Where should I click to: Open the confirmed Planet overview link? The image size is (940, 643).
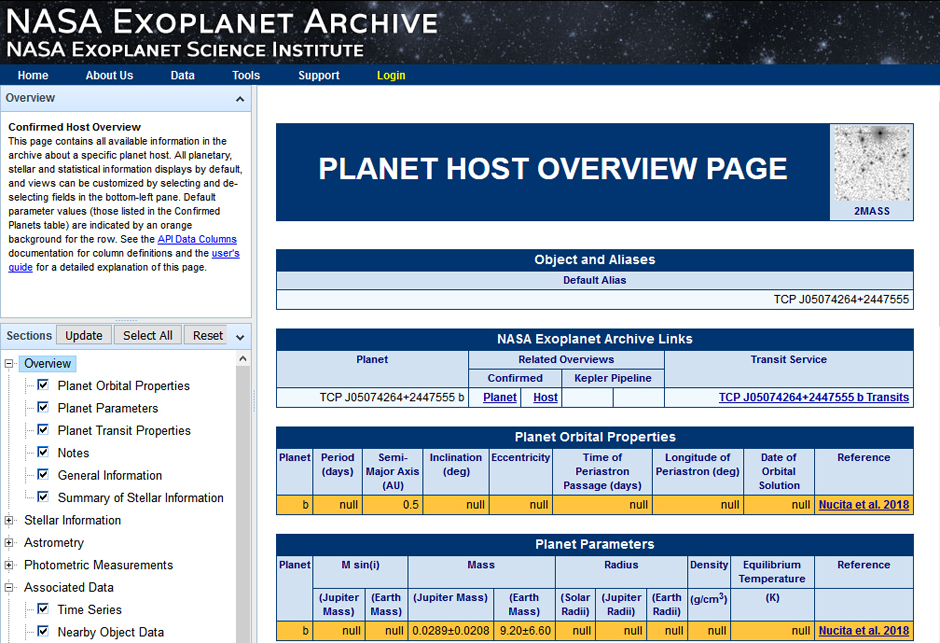coord(500,397)
